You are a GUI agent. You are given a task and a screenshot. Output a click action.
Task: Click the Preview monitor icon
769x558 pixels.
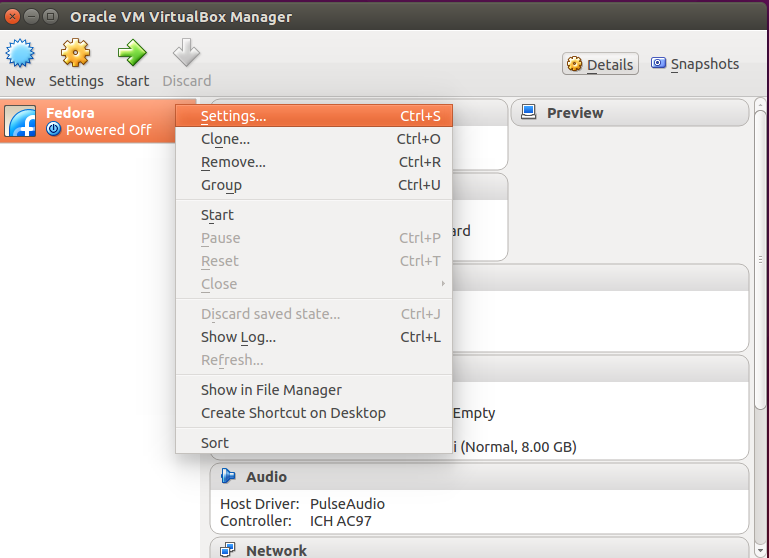click(x=529, y=112)
